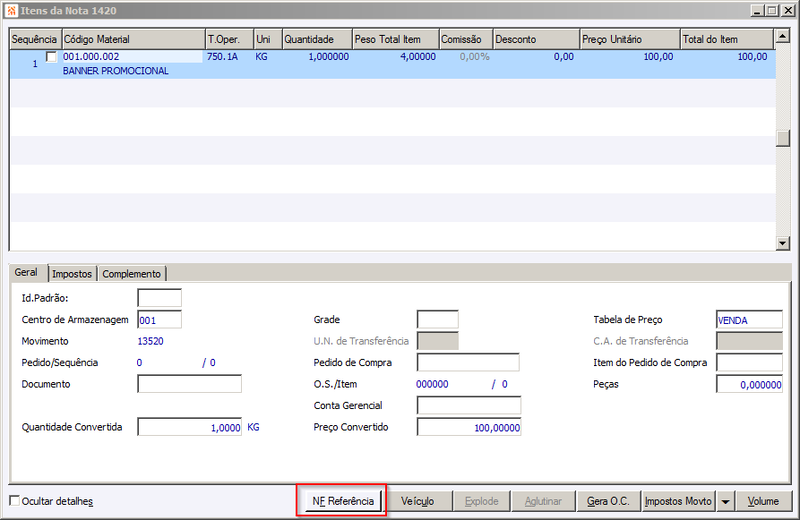Switch to the Impostos tab
The width and height of the screenshot is (800, 520).
pyautogui.click(x=72, y=274)
